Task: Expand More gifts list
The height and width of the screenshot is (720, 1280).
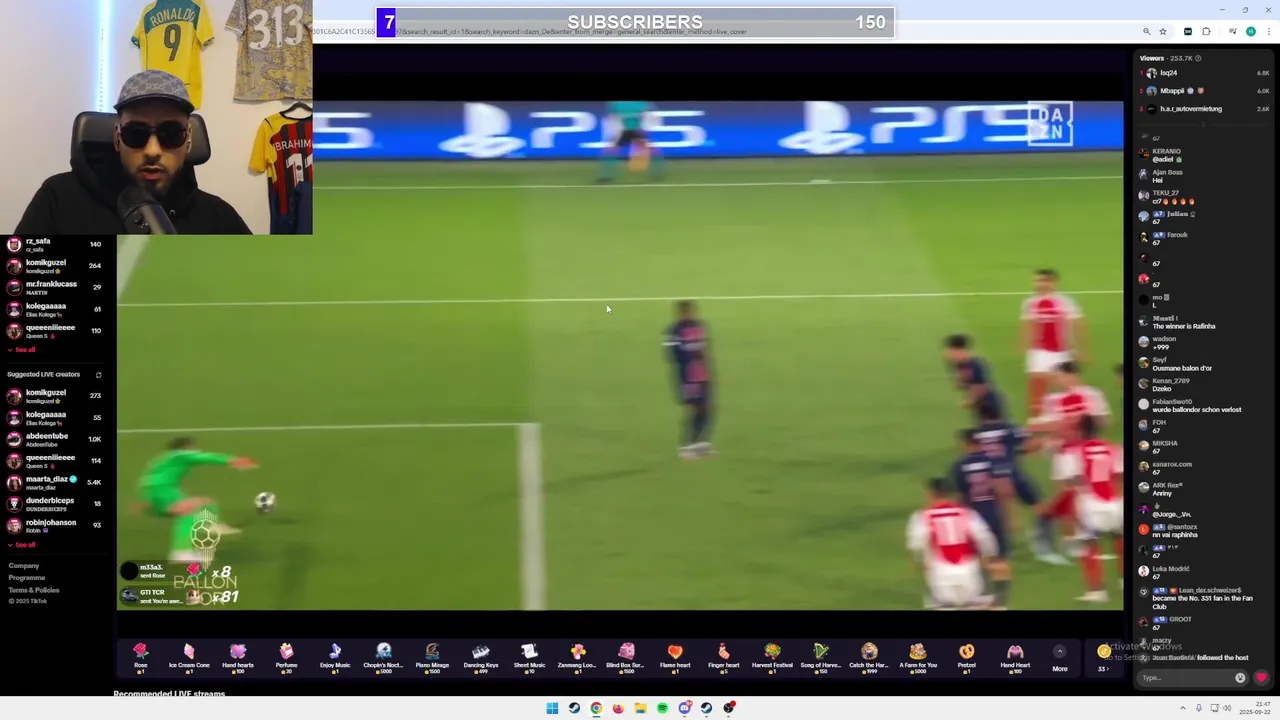Action: 1059,659
